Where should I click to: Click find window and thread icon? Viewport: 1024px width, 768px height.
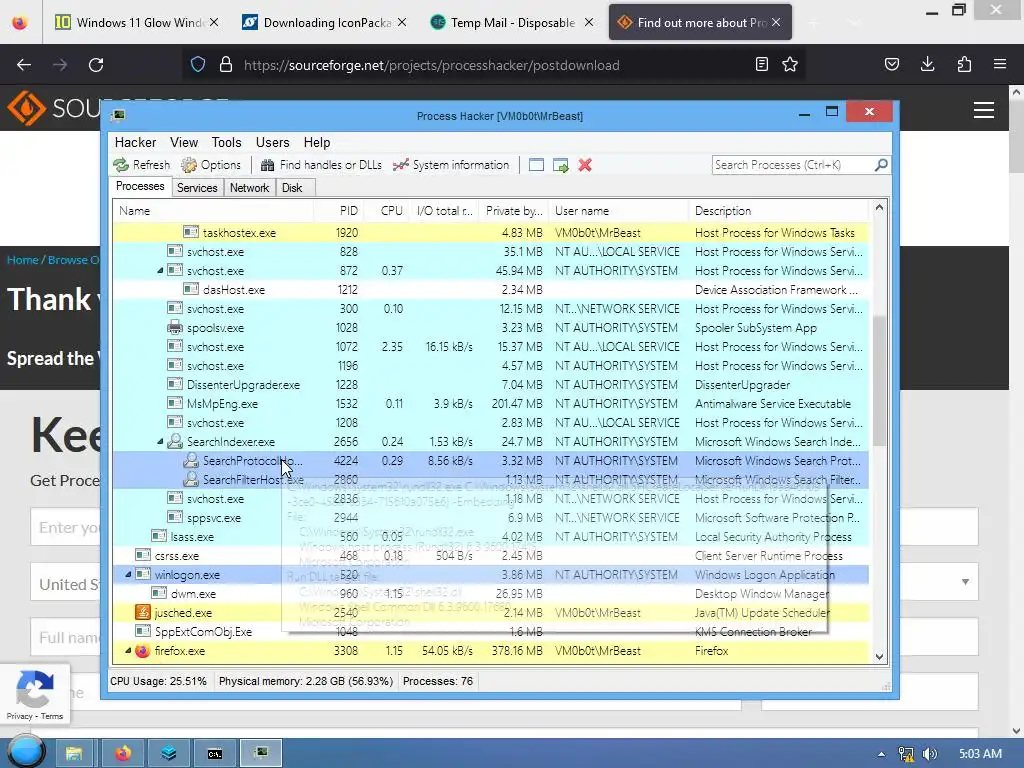coord(560,165)
